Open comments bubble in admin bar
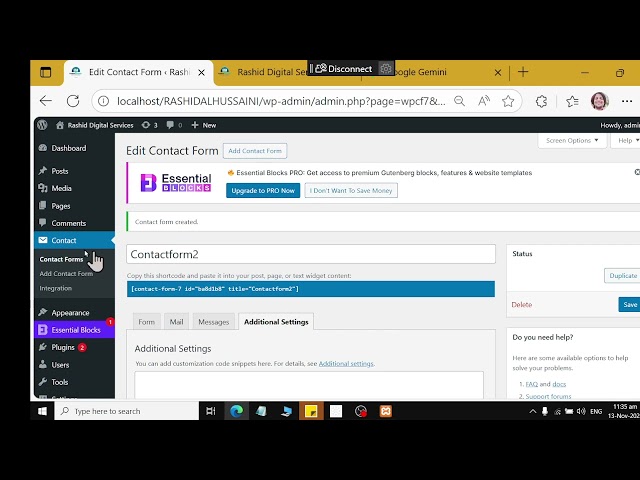 [174, 125]
